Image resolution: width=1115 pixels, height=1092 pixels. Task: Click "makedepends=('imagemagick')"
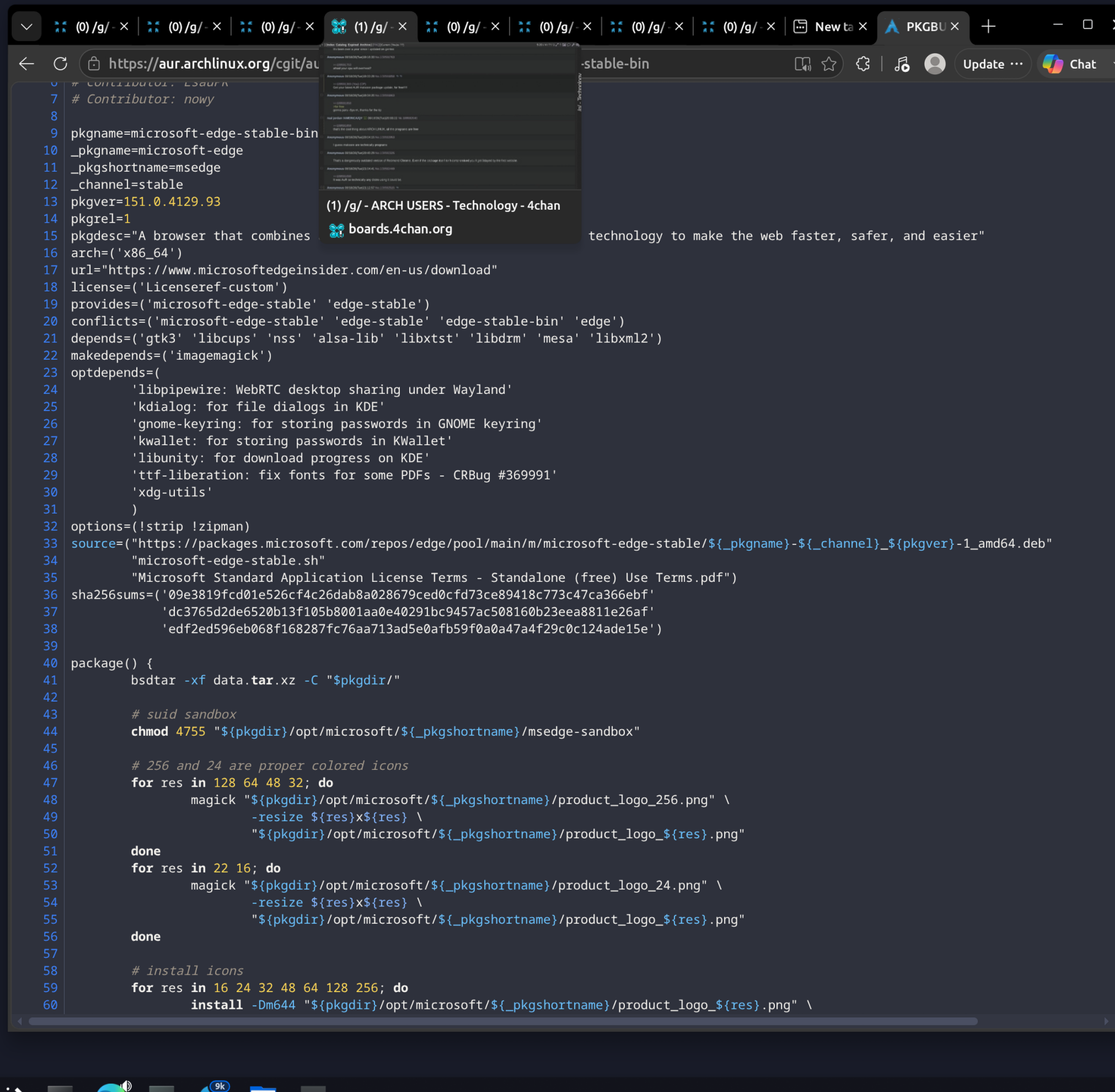(172, 356)
